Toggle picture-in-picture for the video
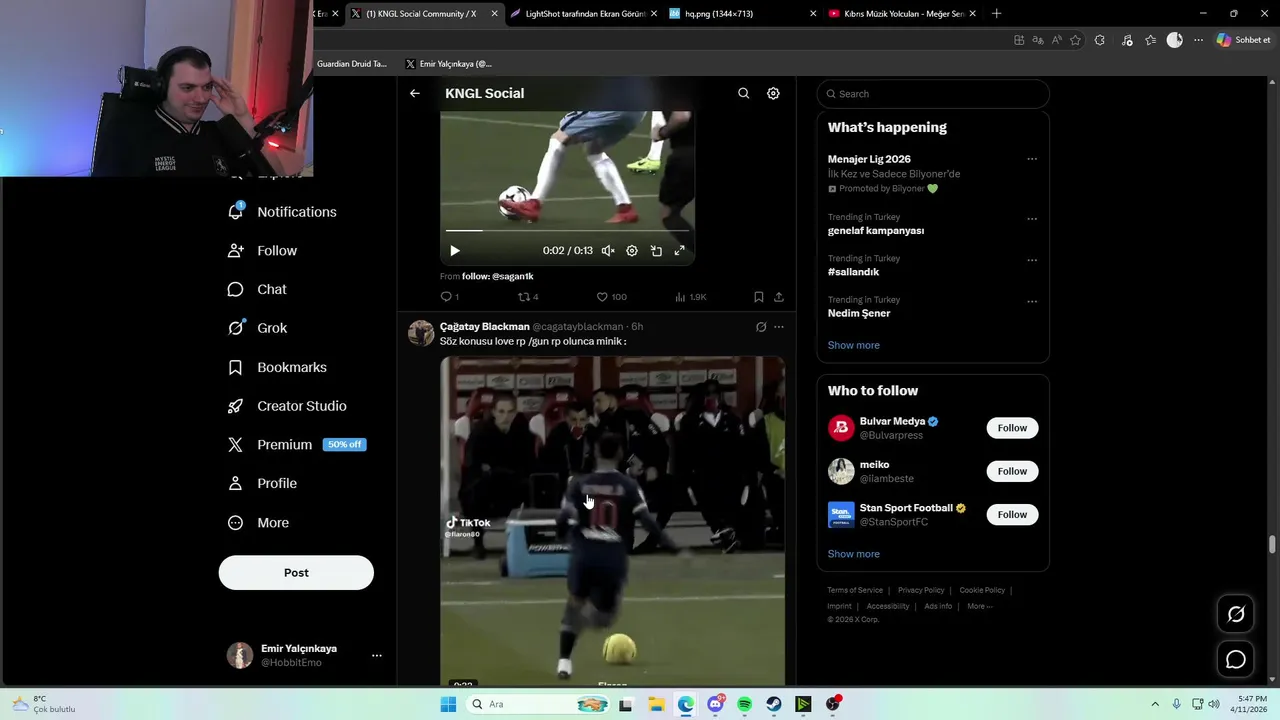 coord(656,251)
